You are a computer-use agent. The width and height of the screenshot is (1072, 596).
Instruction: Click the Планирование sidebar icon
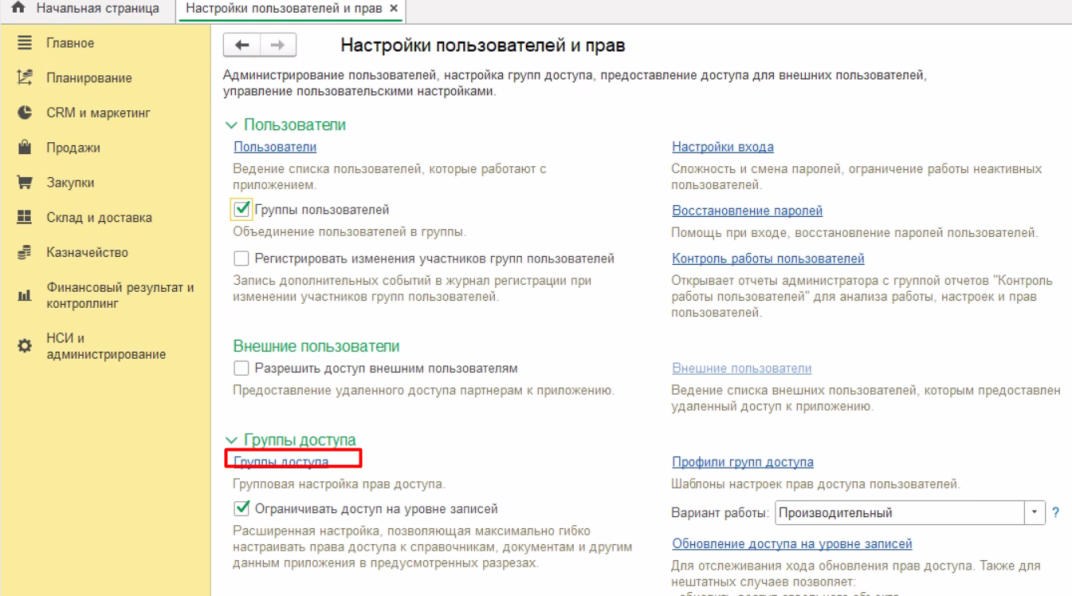click(25, 78)
